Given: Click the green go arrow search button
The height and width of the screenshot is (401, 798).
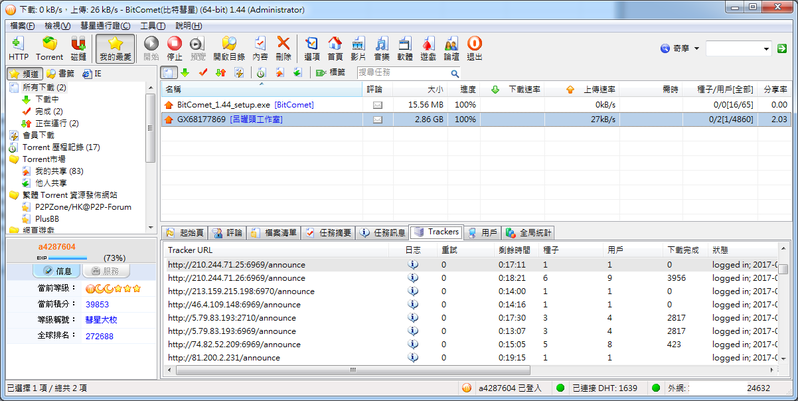Looking at the screenshot, I should 782,48.
